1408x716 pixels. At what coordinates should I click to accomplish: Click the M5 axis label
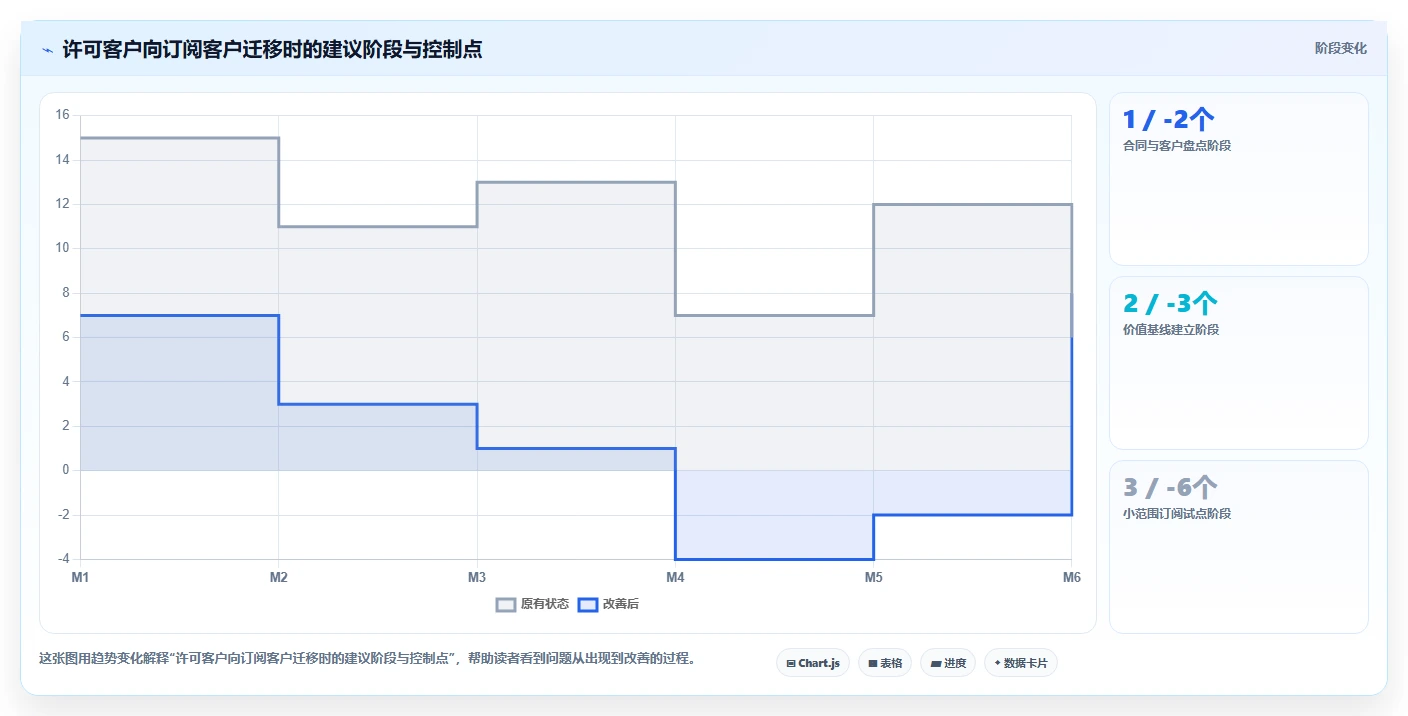coord(873,577)
